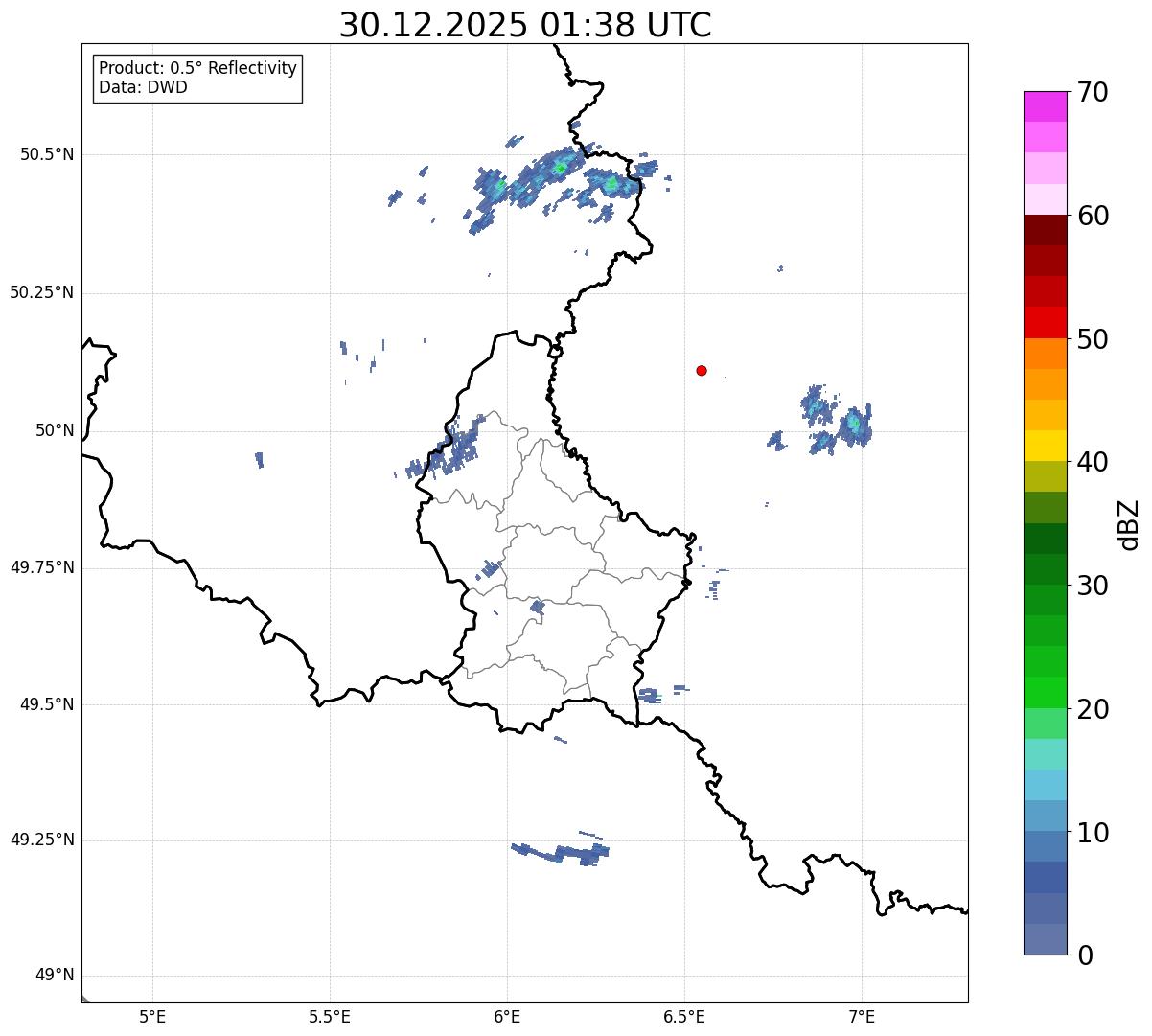Click the 5.5°E longitude label
1152x1036 pixels.
[330, 1016]
